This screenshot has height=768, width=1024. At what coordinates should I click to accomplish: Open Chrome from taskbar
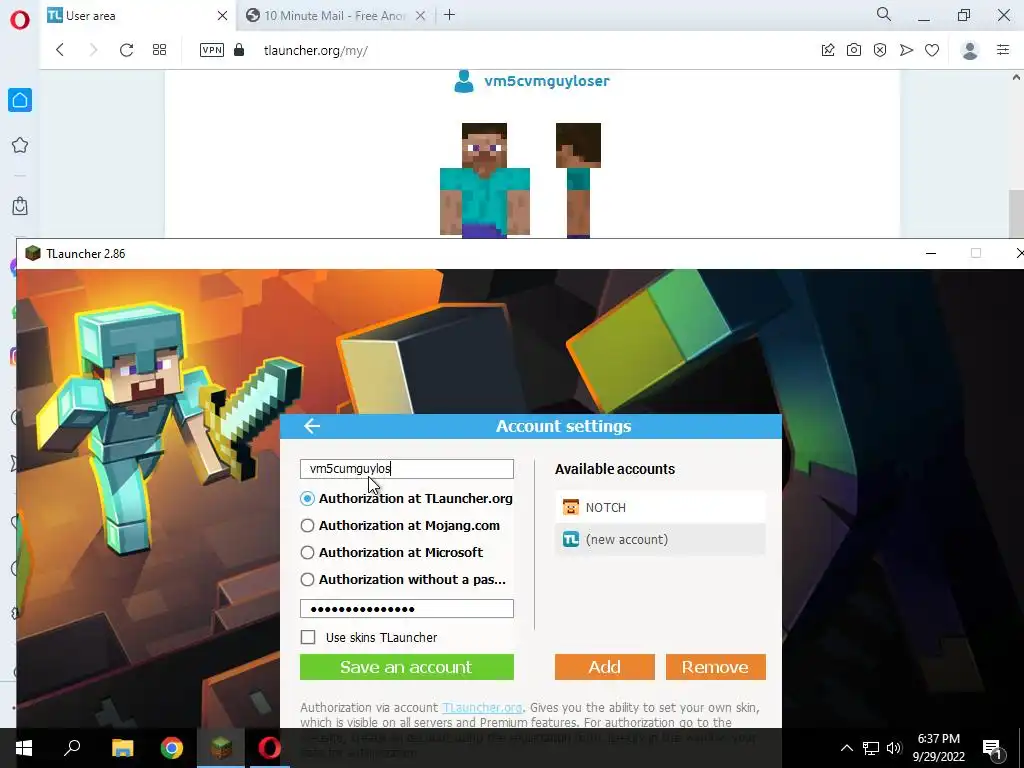172,748
